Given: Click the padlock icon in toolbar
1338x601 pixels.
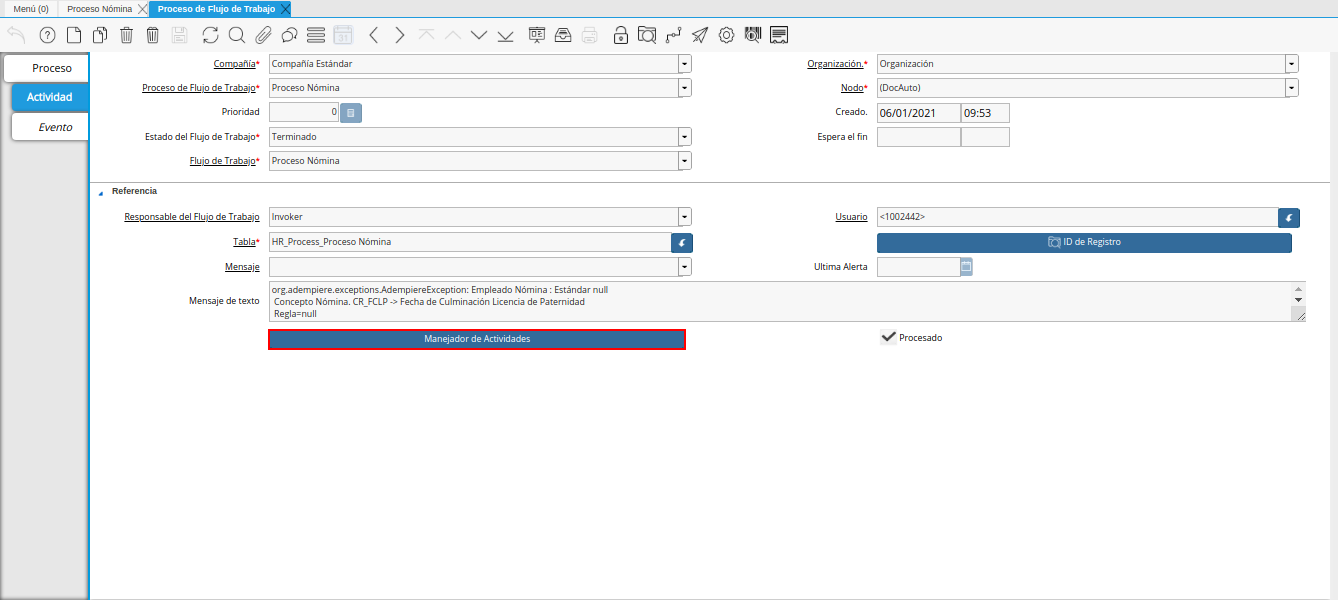Looking at the screenshot, I should pos(621,35).
